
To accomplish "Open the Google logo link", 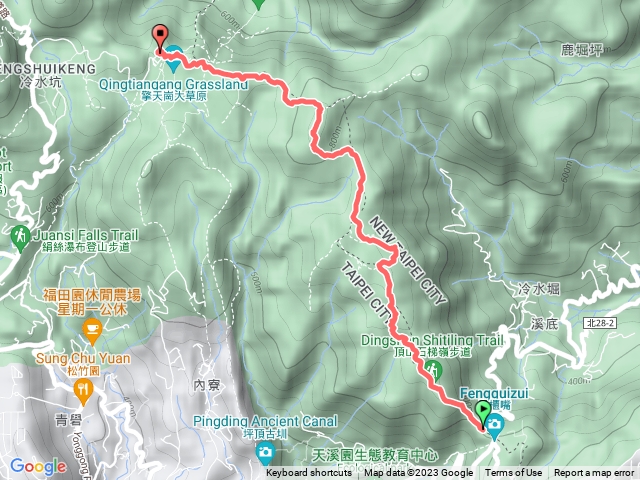I will coord(38,467).
